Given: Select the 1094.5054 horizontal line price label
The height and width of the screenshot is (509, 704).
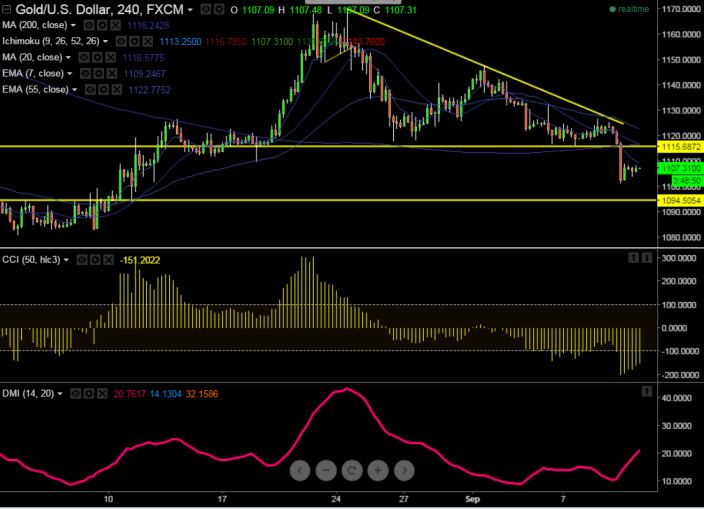Looking at the screenshot, I should (681, 201).
